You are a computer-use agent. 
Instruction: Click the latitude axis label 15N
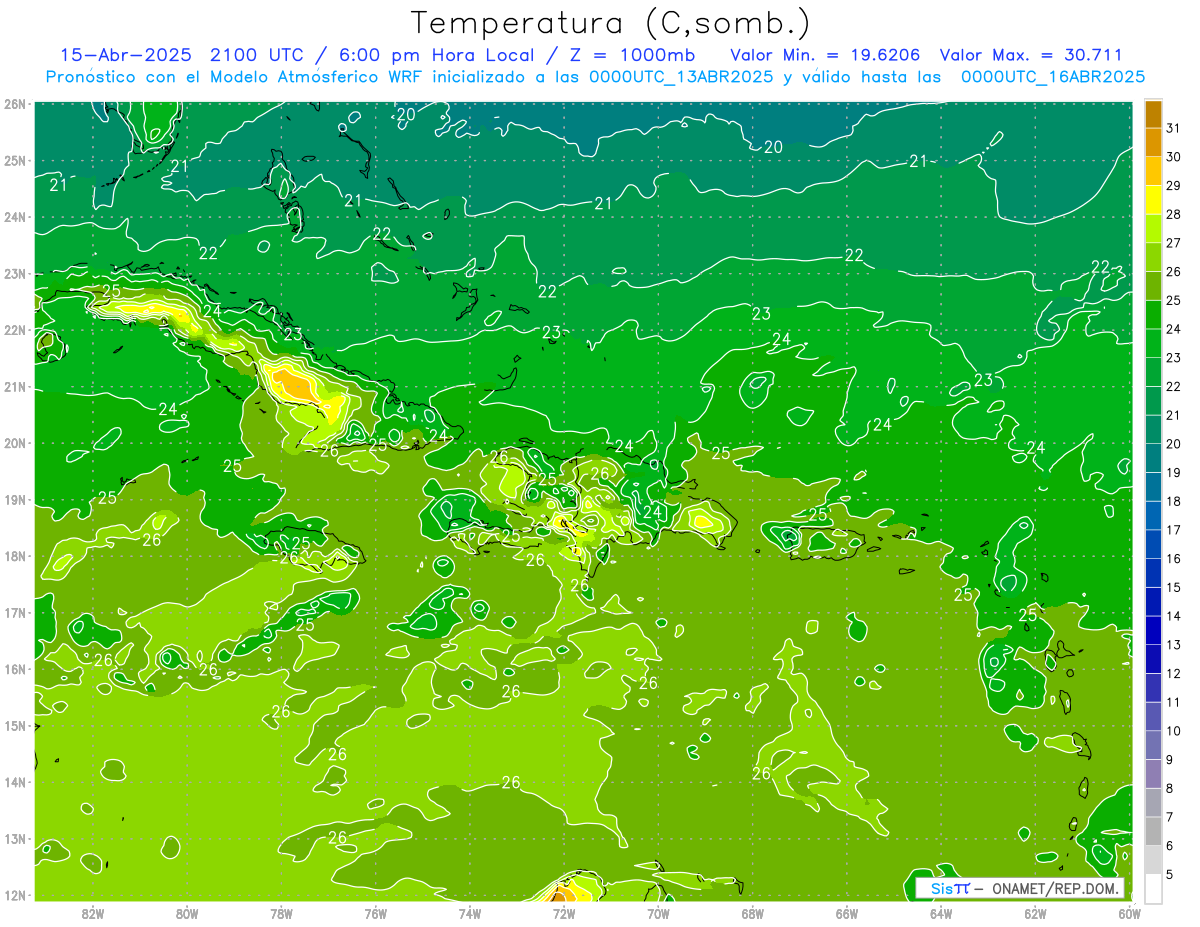(x=15, y=725)
